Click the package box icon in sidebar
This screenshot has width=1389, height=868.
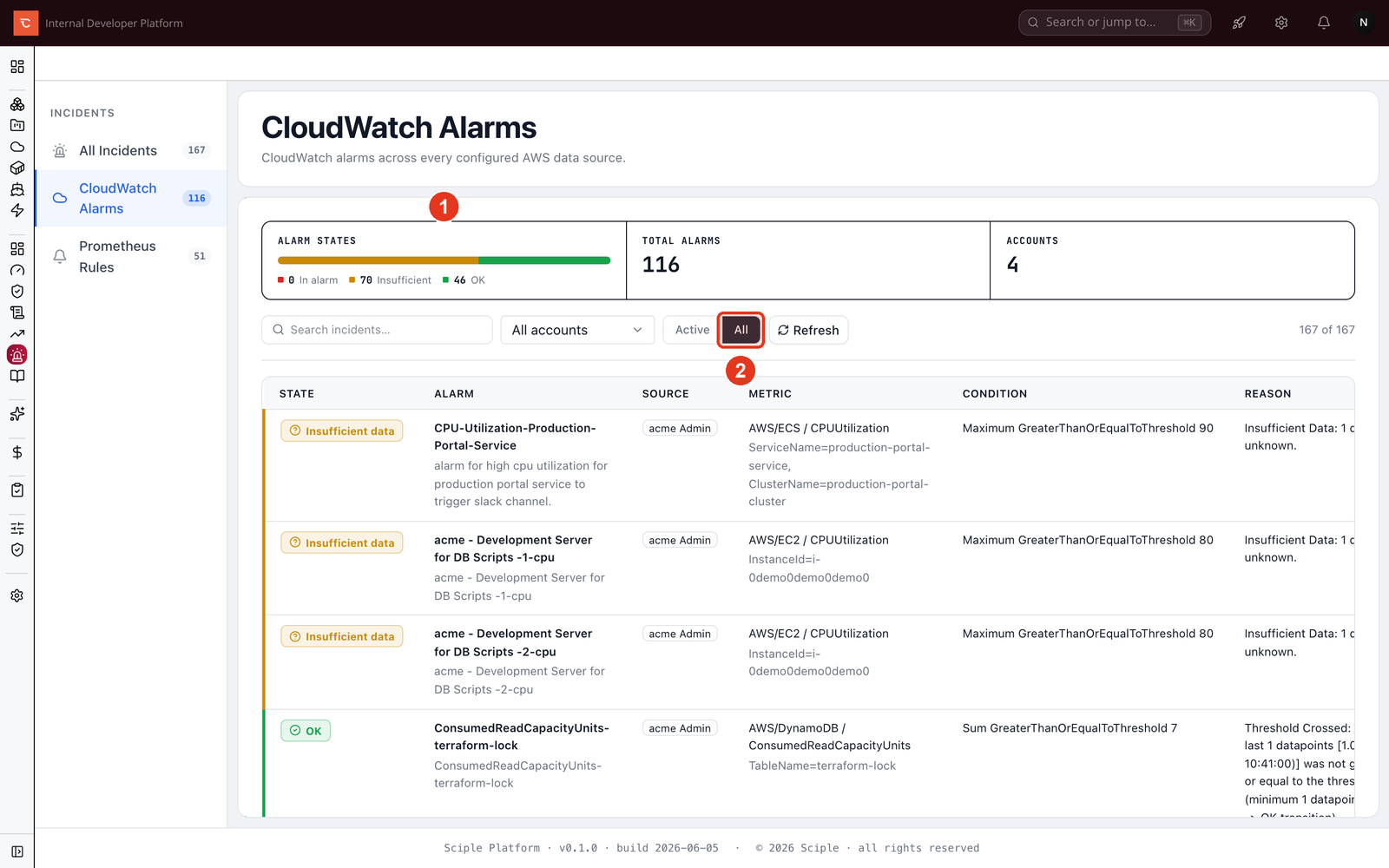pos(17,168)
